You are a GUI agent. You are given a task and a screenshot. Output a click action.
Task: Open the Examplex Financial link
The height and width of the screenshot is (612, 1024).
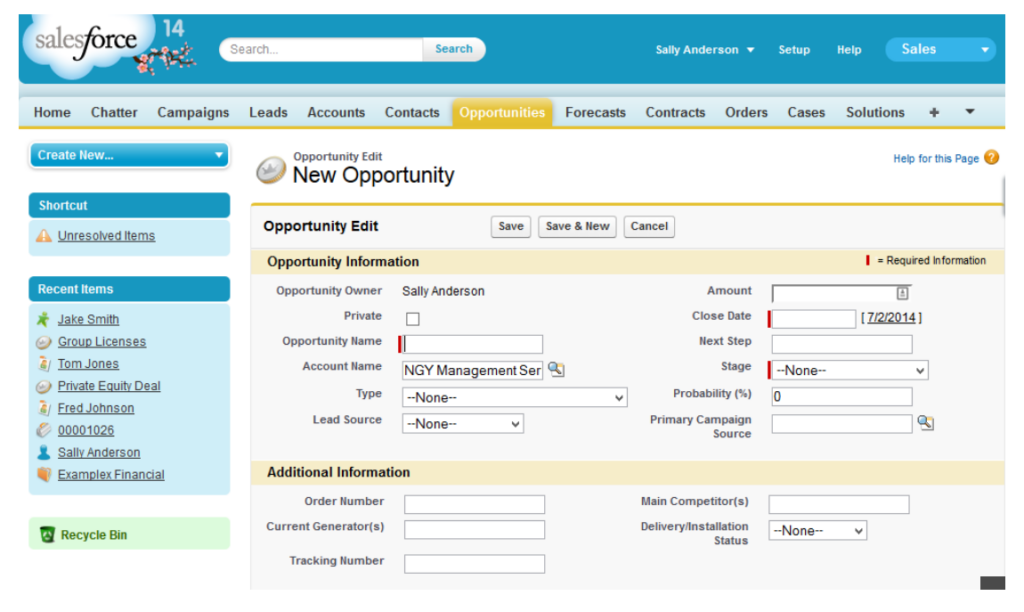[x=111, y=475]
